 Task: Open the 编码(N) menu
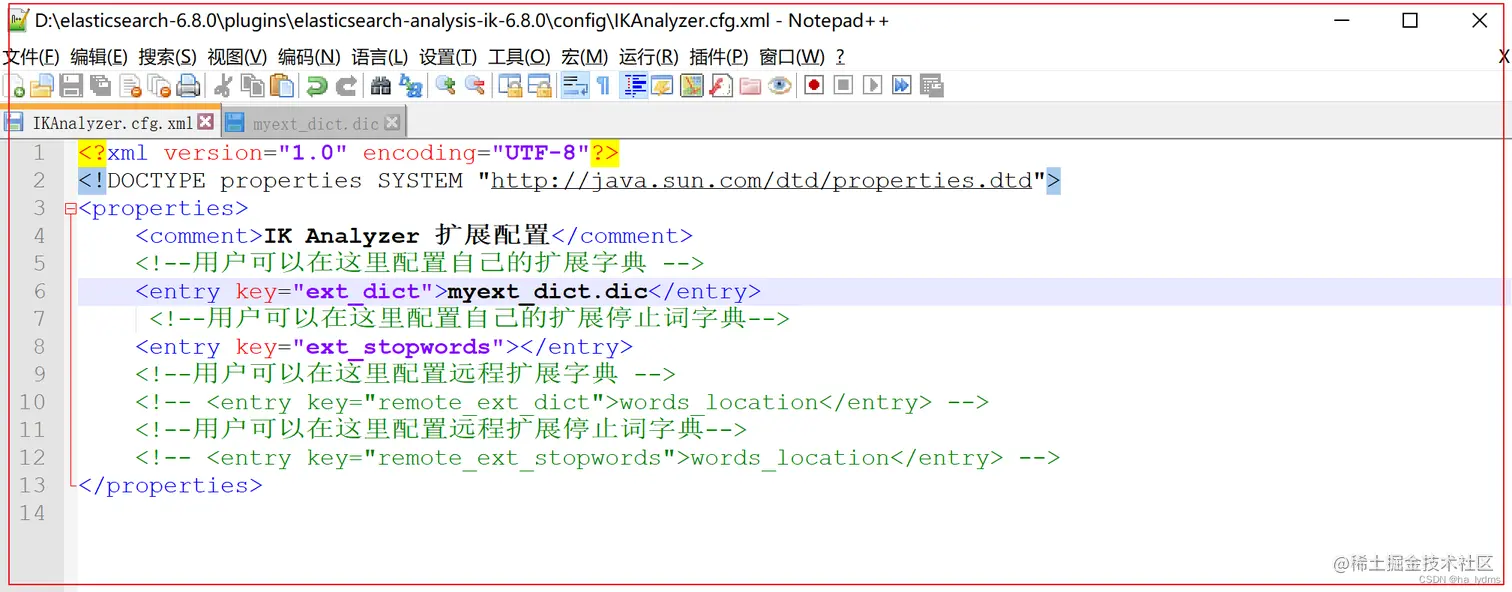click(x=309, y=57)
